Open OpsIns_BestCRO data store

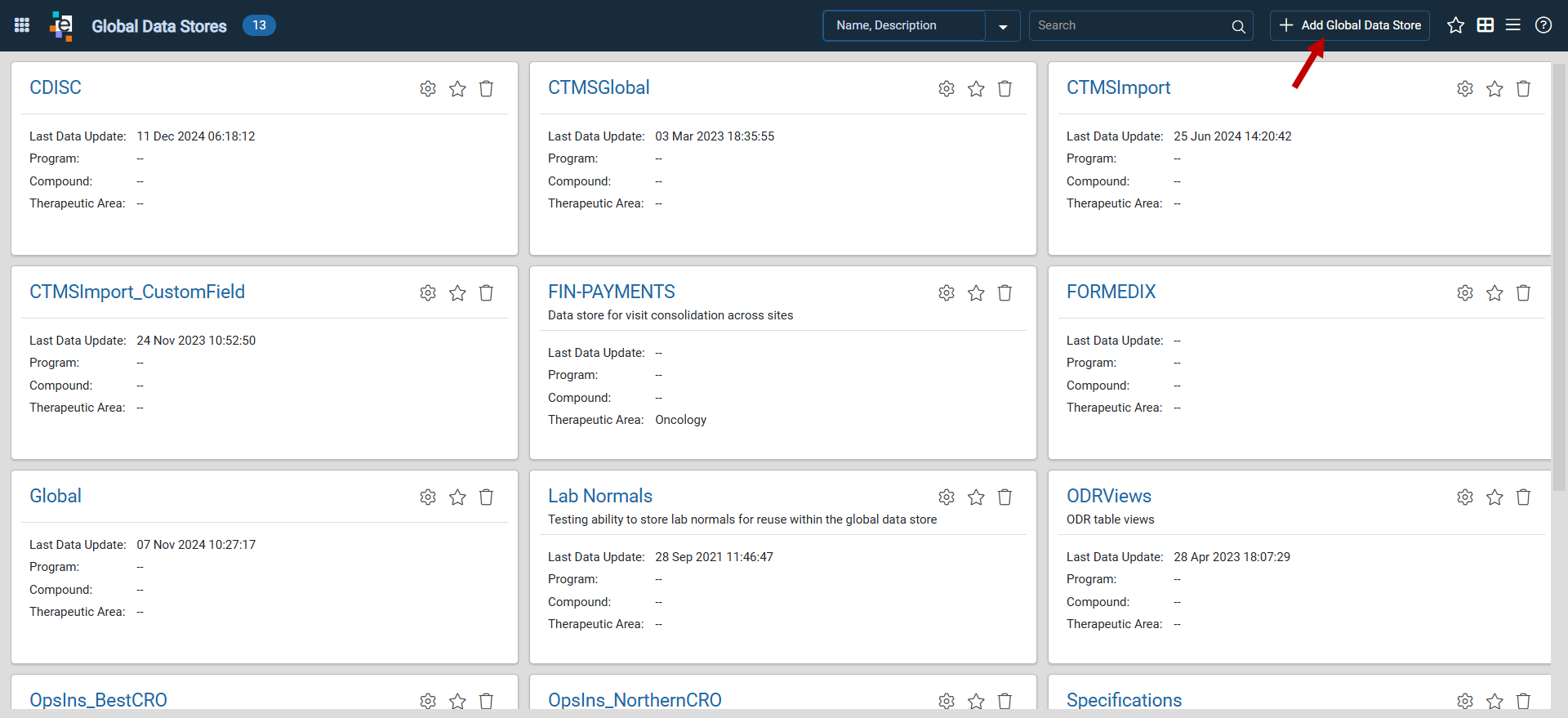click(x=98, y=700)
